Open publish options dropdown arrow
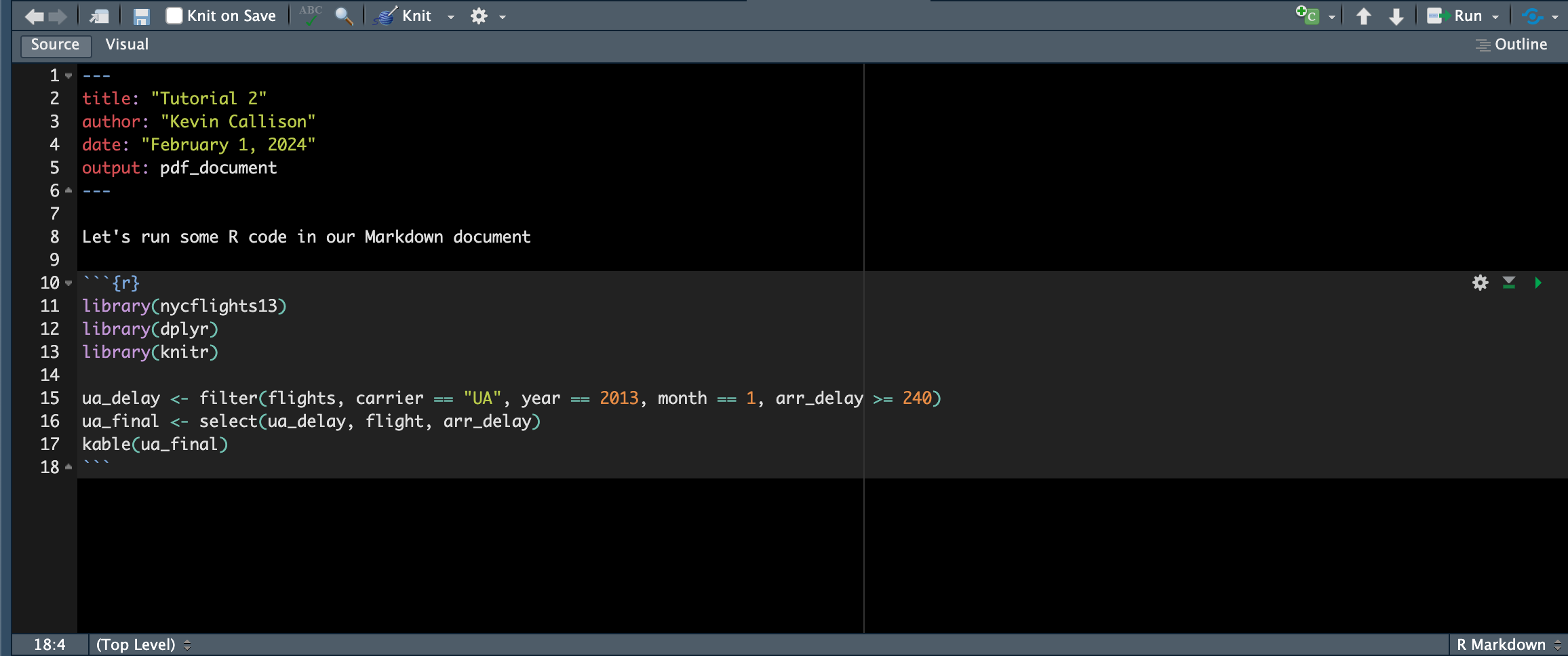This screenshot has width=1568, height=656. point(1555,17)
